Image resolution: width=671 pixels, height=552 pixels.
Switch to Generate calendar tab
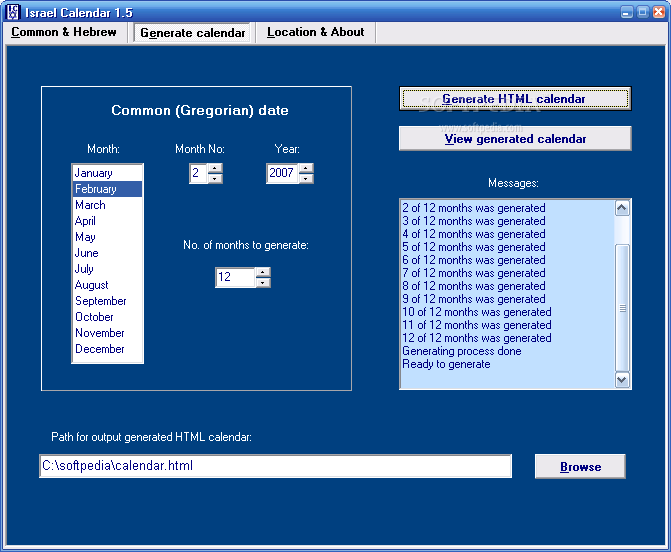click(x=192, y=33)
